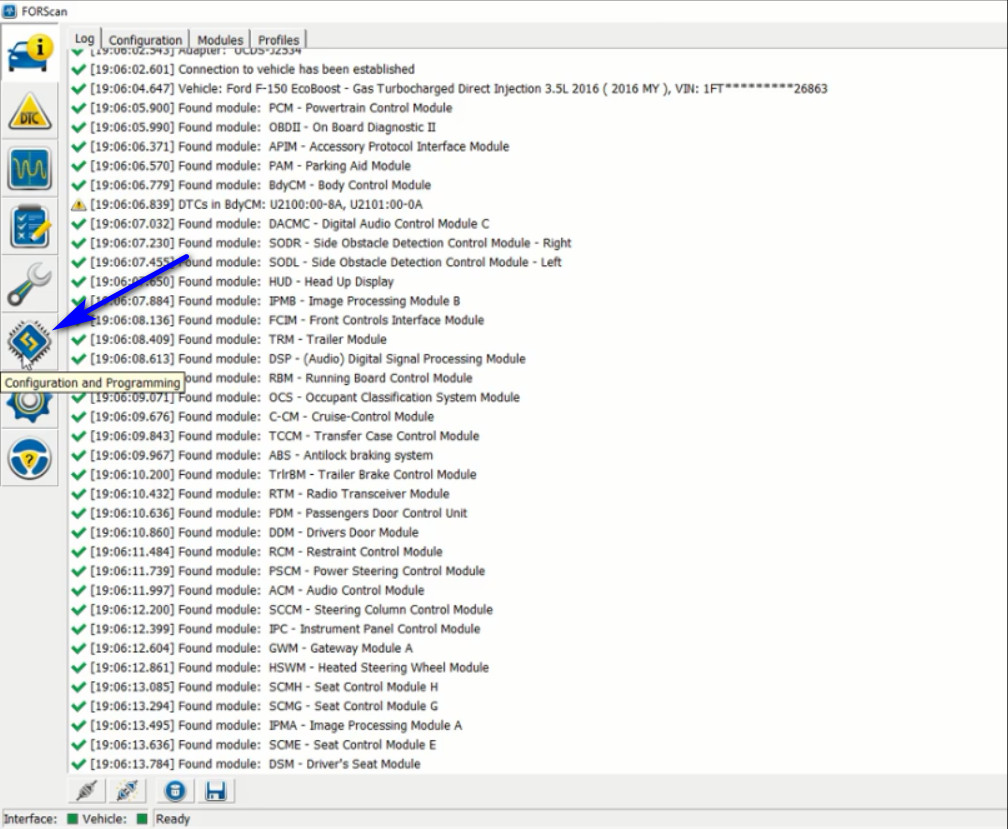Switch to the Log tab
1008x829 pixels.
pyautogui.click(x=84, y=39)
